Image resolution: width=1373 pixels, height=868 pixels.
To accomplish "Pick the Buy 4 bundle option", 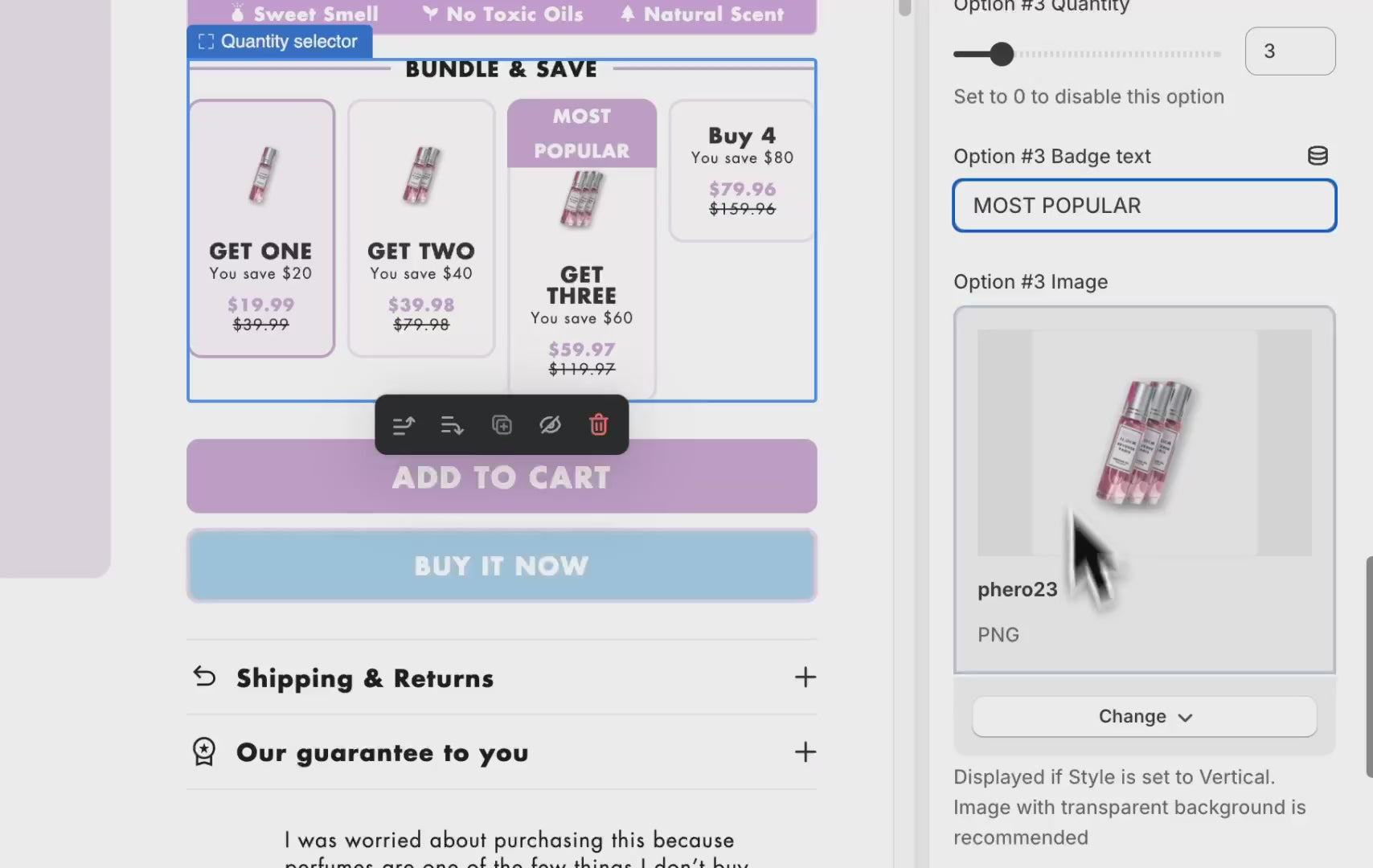I will [742, 170].
